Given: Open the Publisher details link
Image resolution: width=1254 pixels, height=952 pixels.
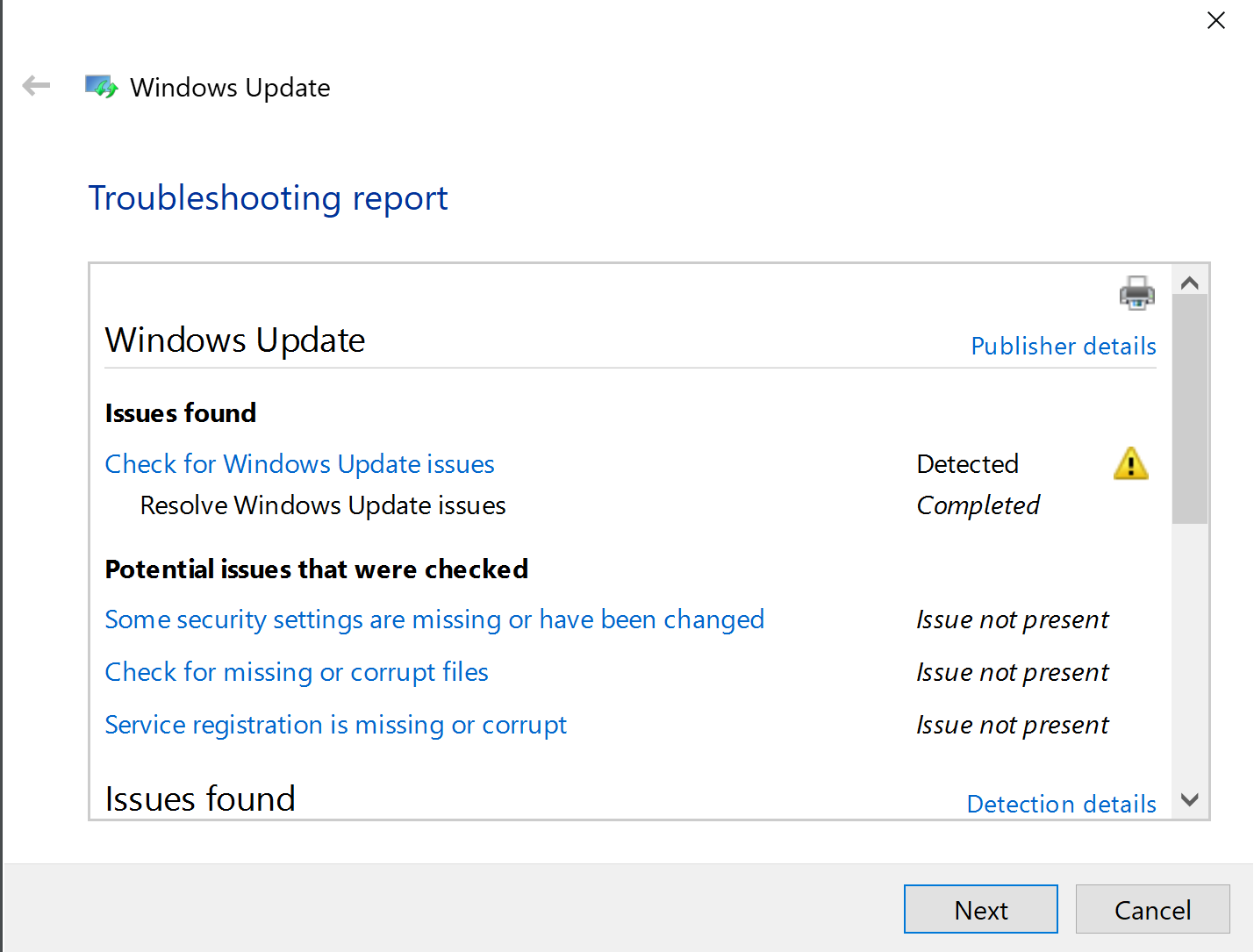Looking at the screenshot, I should [1063, 346].
